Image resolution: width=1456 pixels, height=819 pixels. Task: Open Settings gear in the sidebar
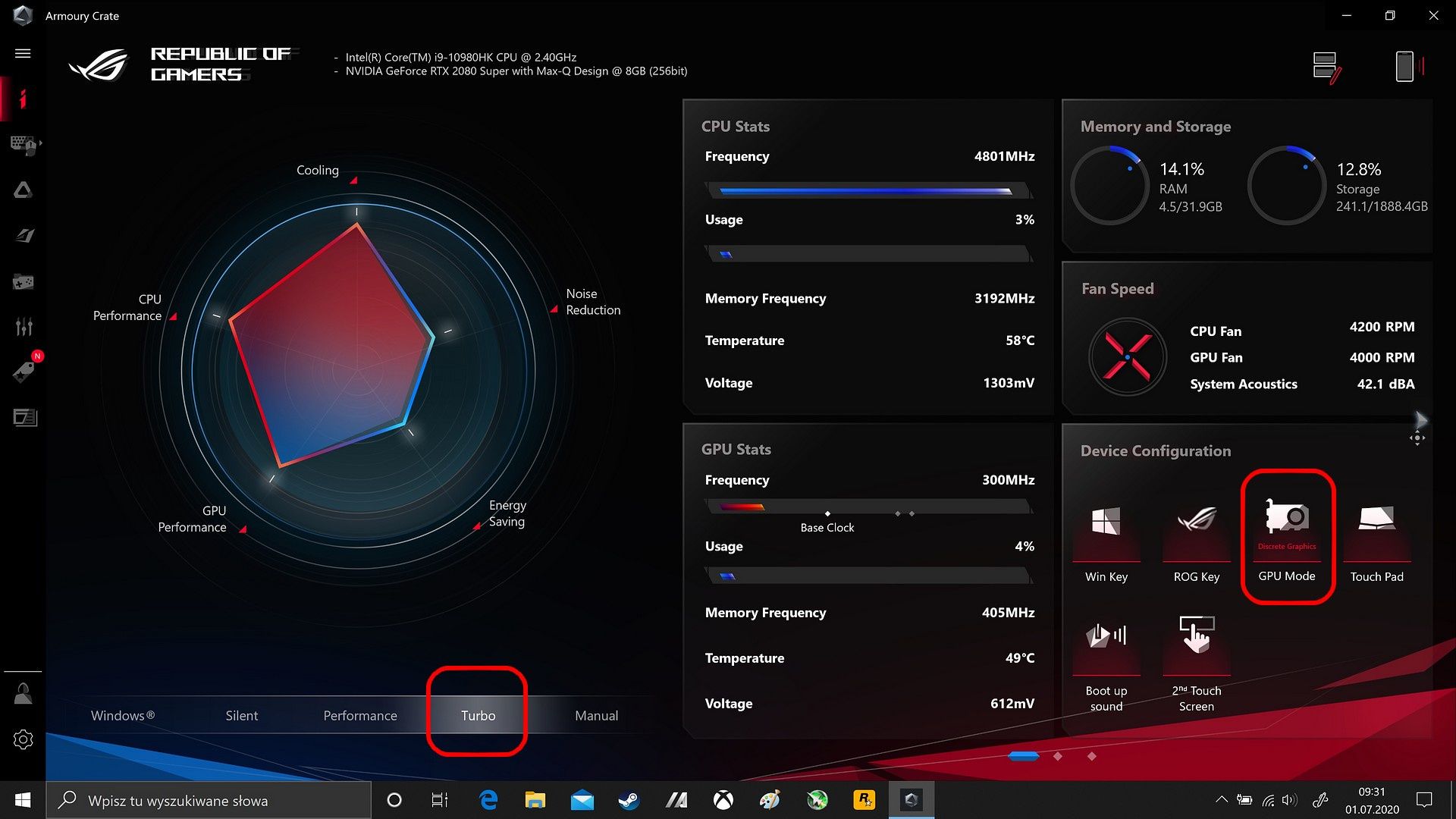(x=23, y=739)
